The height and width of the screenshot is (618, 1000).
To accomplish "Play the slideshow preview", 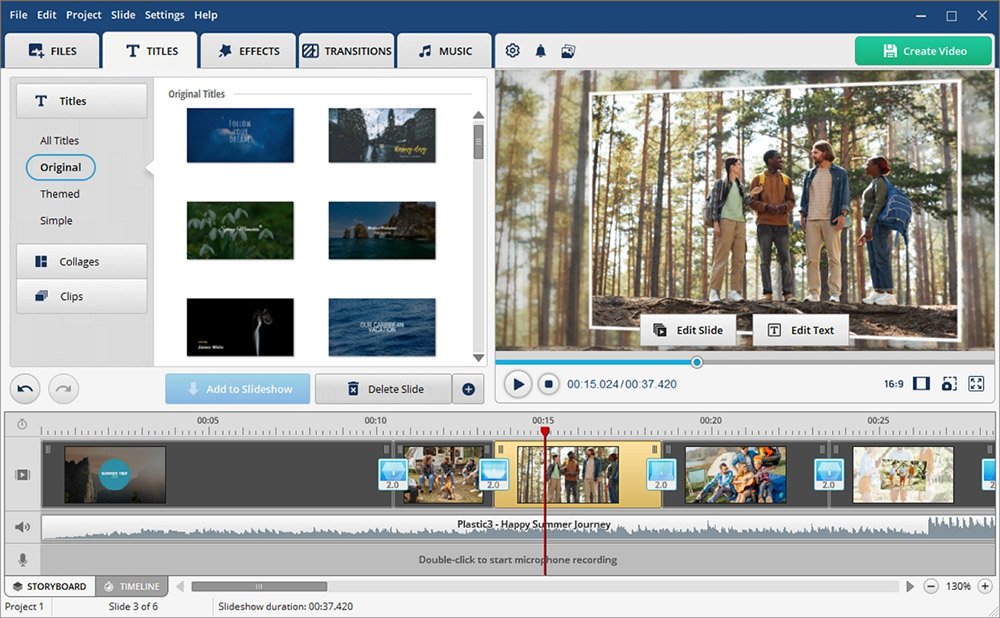I will point(518,384).
